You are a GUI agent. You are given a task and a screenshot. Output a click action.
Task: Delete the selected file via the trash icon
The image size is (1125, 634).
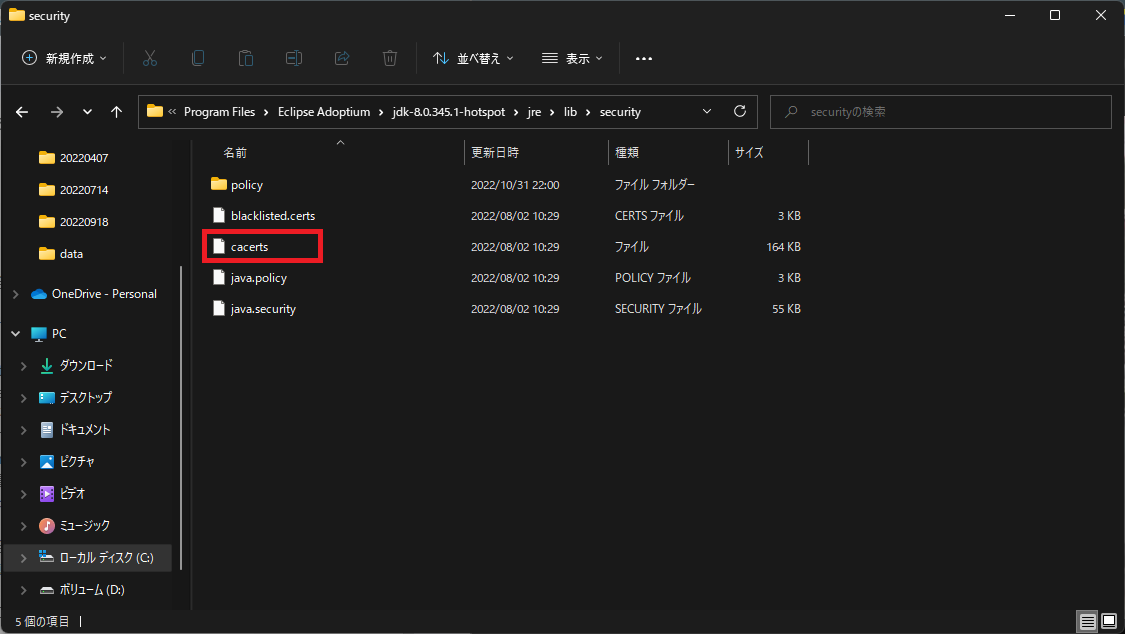pyautogui.click(x=390, y=57)
